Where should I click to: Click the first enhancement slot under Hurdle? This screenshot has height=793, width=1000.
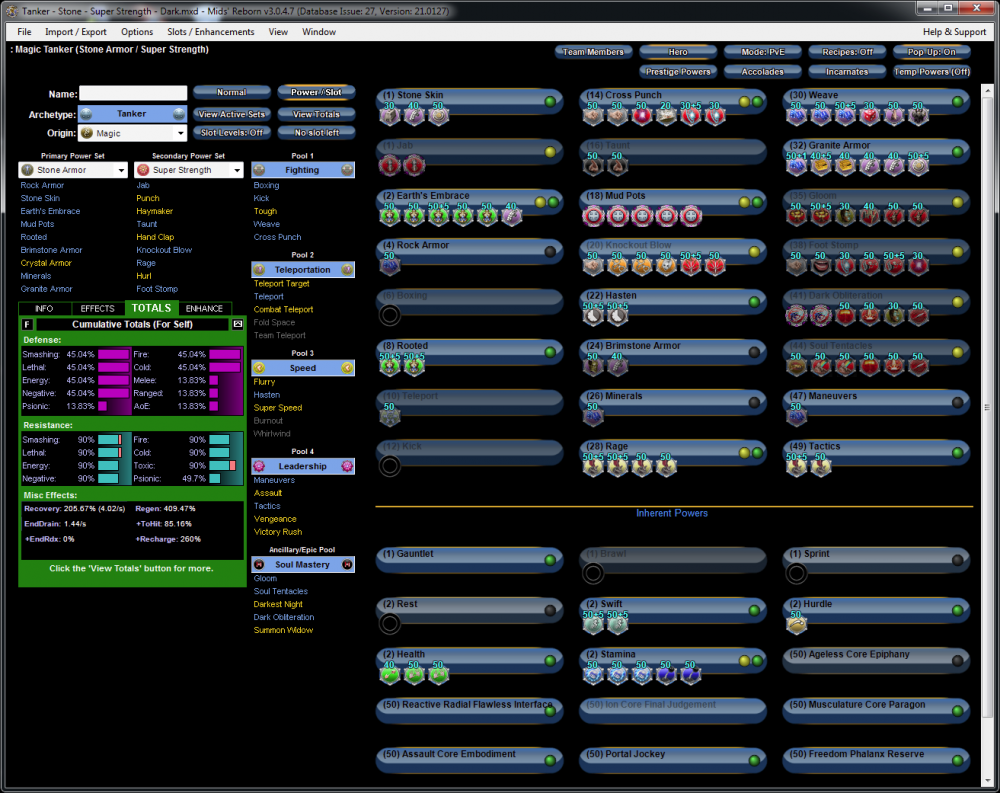pyautogui.click(x=796, y=624)
